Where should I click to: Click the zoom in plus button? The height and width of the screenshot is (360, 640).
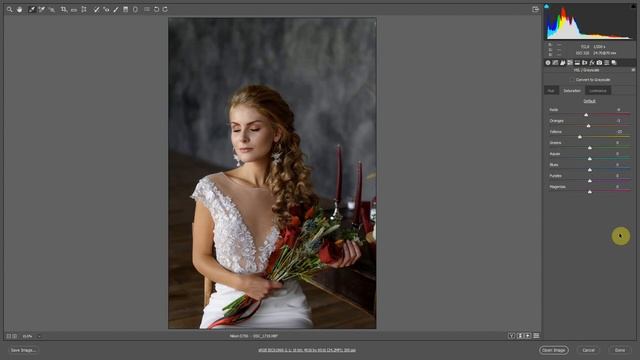click(x=15, y=336)
